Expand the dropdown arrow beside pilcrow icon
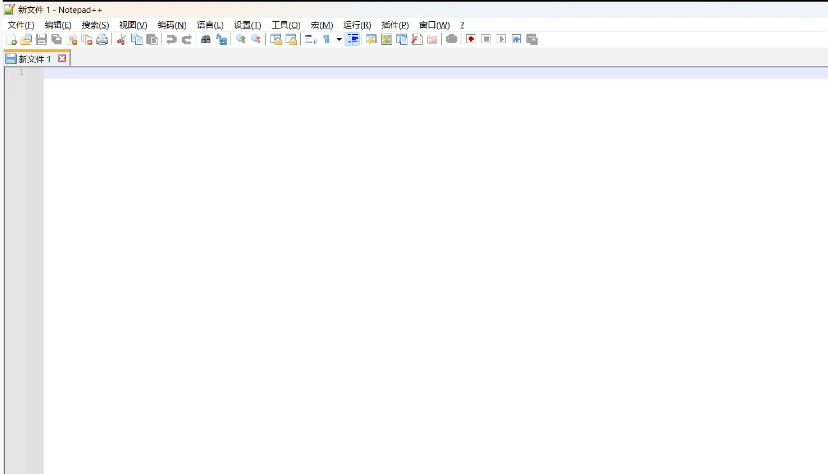Screen dimensions: 828x474 coord(339,39)
